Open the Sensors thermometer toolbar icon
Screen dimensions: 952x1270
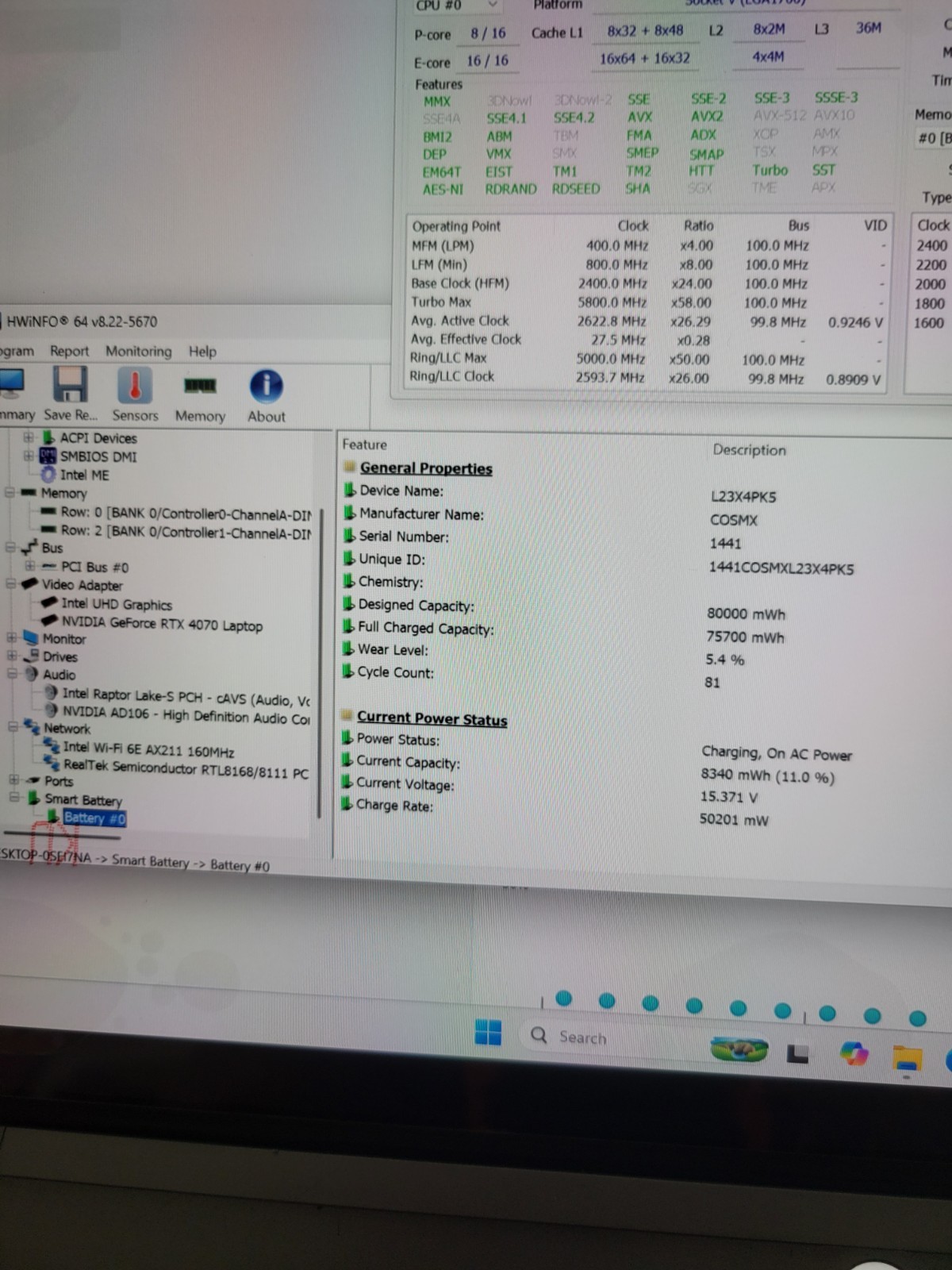(x=135, y=386)
